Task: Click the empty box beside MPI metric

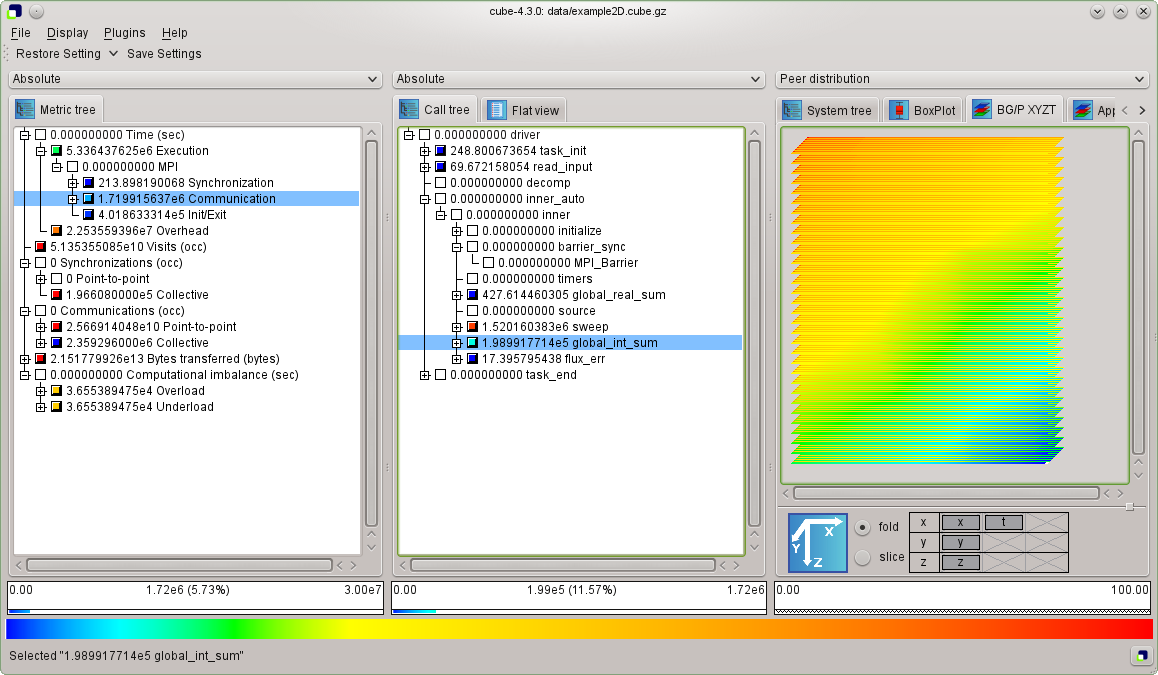Action: coord(72,167)
